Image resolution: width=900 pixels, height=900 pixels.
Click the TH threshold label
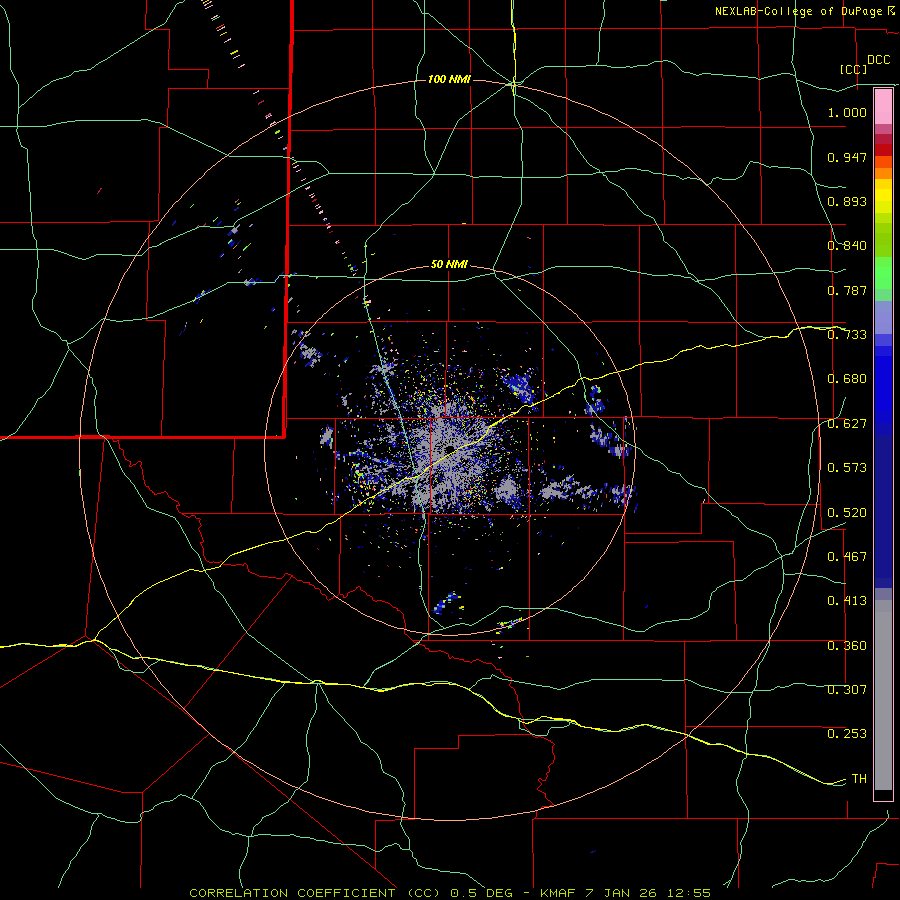tap(859, 779)
